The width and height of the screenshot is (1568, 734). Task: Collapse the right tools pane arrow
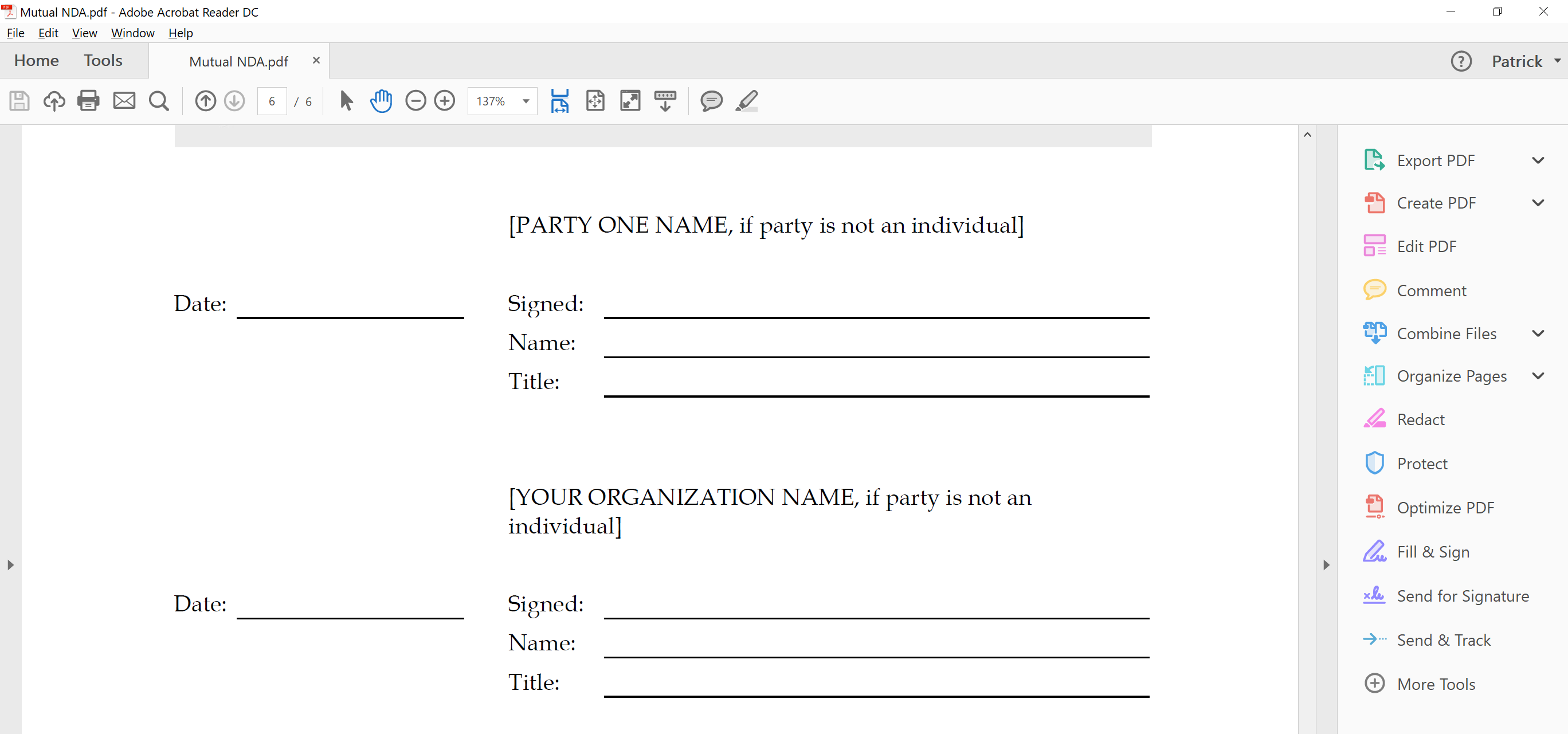(x=1326, y=565)
